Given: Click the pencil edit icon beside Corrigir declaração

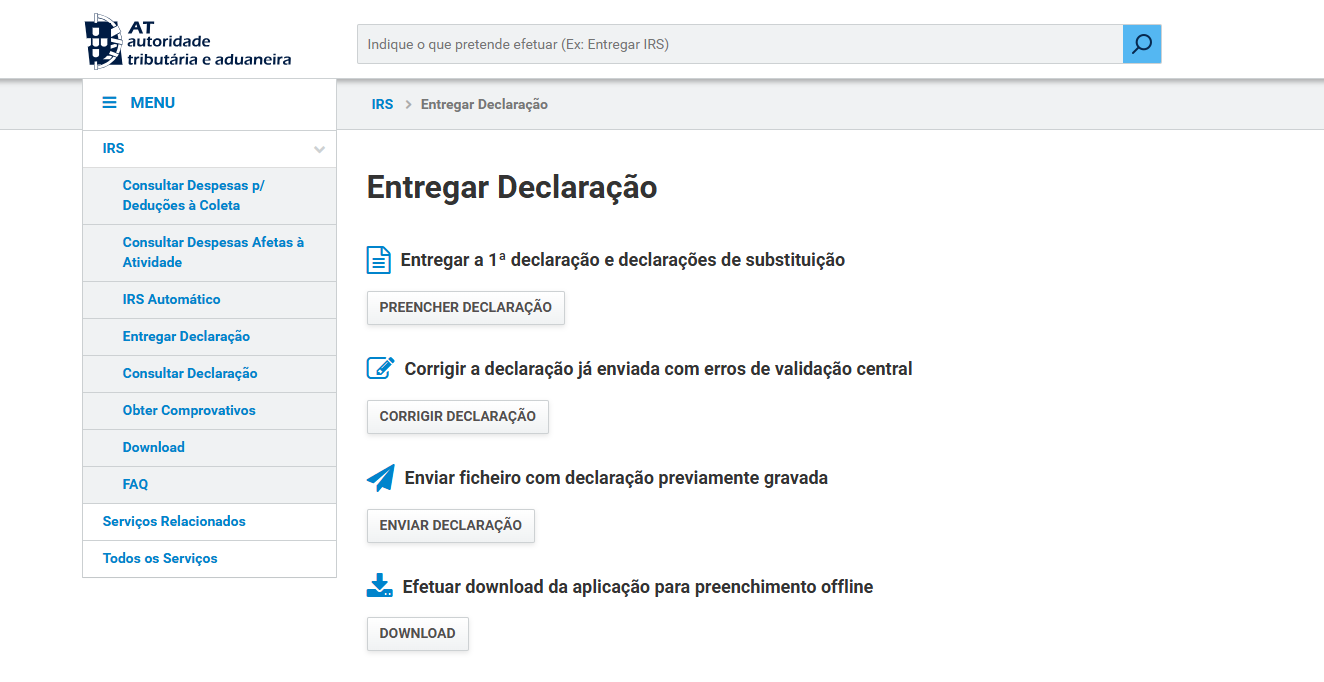Looking at the screenshot, I should tap(380, 368).
